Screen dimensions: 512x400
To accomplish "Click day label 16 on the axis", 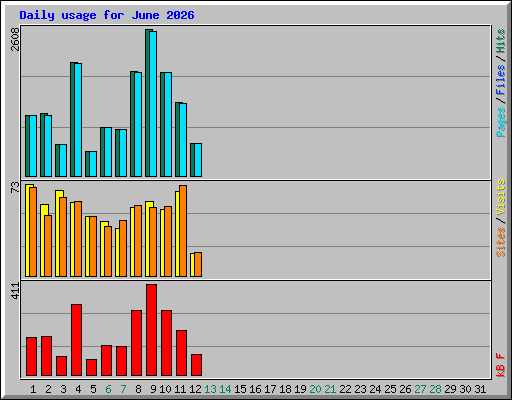I will pos(255,389).
